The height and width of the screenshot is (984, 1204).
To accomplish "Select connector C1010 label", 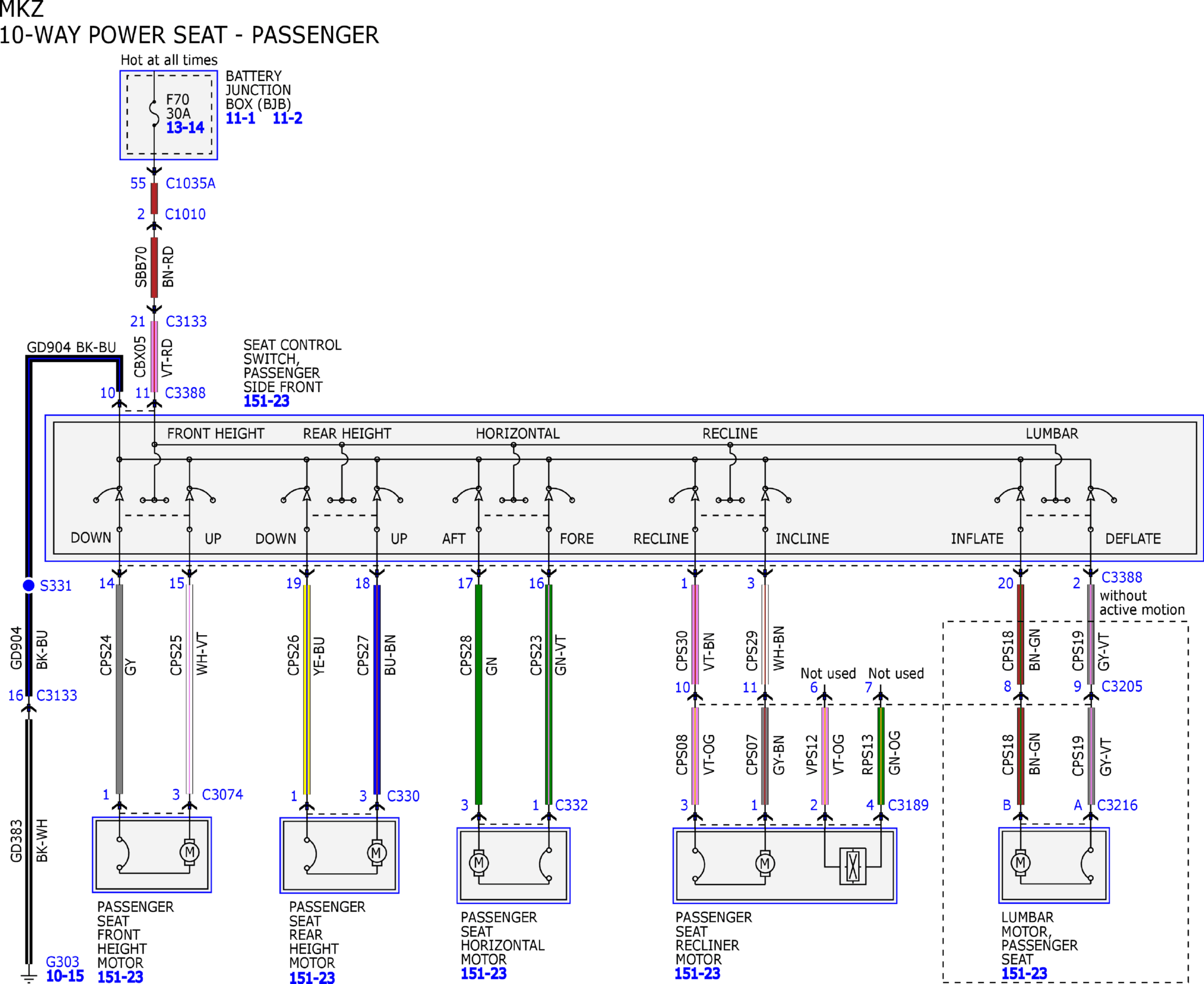I will [185, 214].
